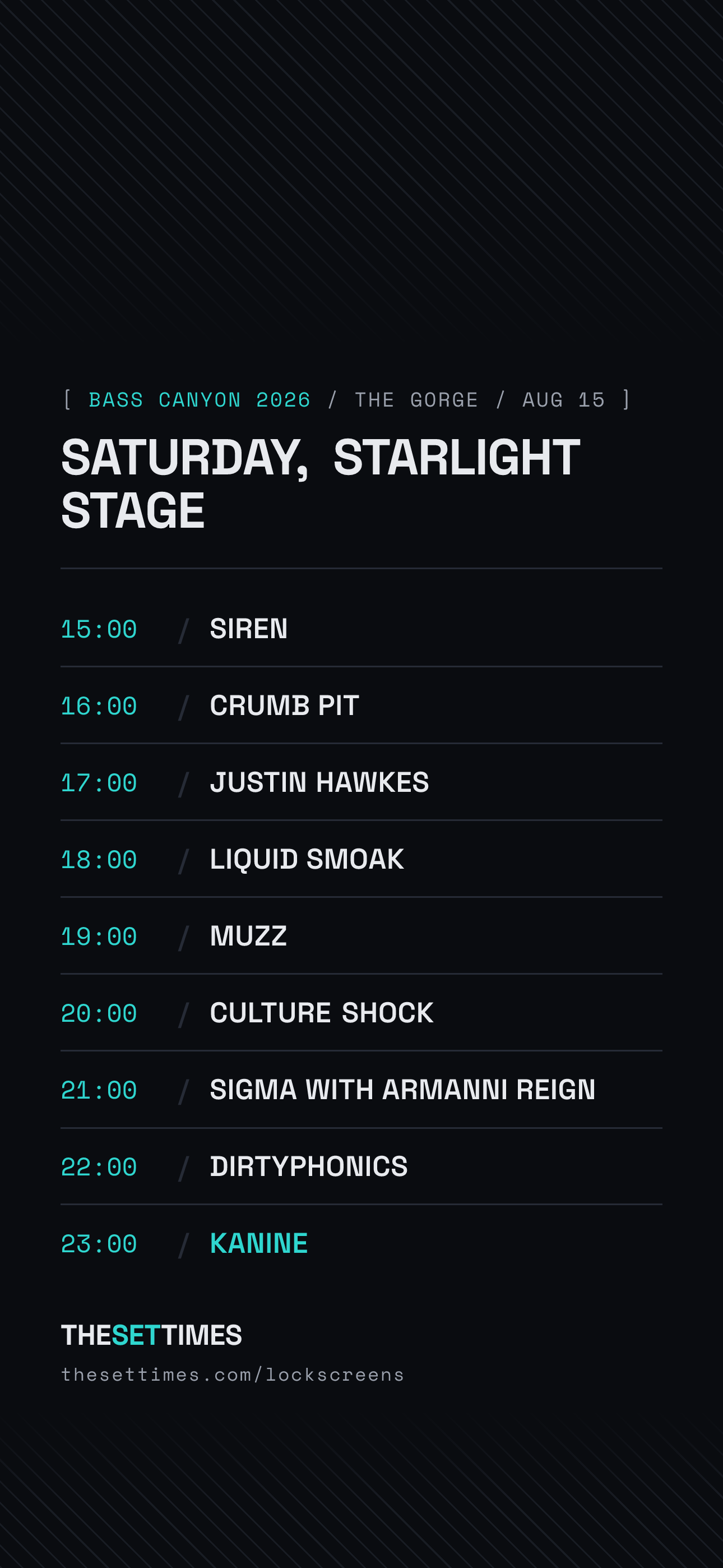Viewport: 723px width, 1568px height.
Task: Select the DIRTYPHONICS artist name
Action: tap(309, 1166)
